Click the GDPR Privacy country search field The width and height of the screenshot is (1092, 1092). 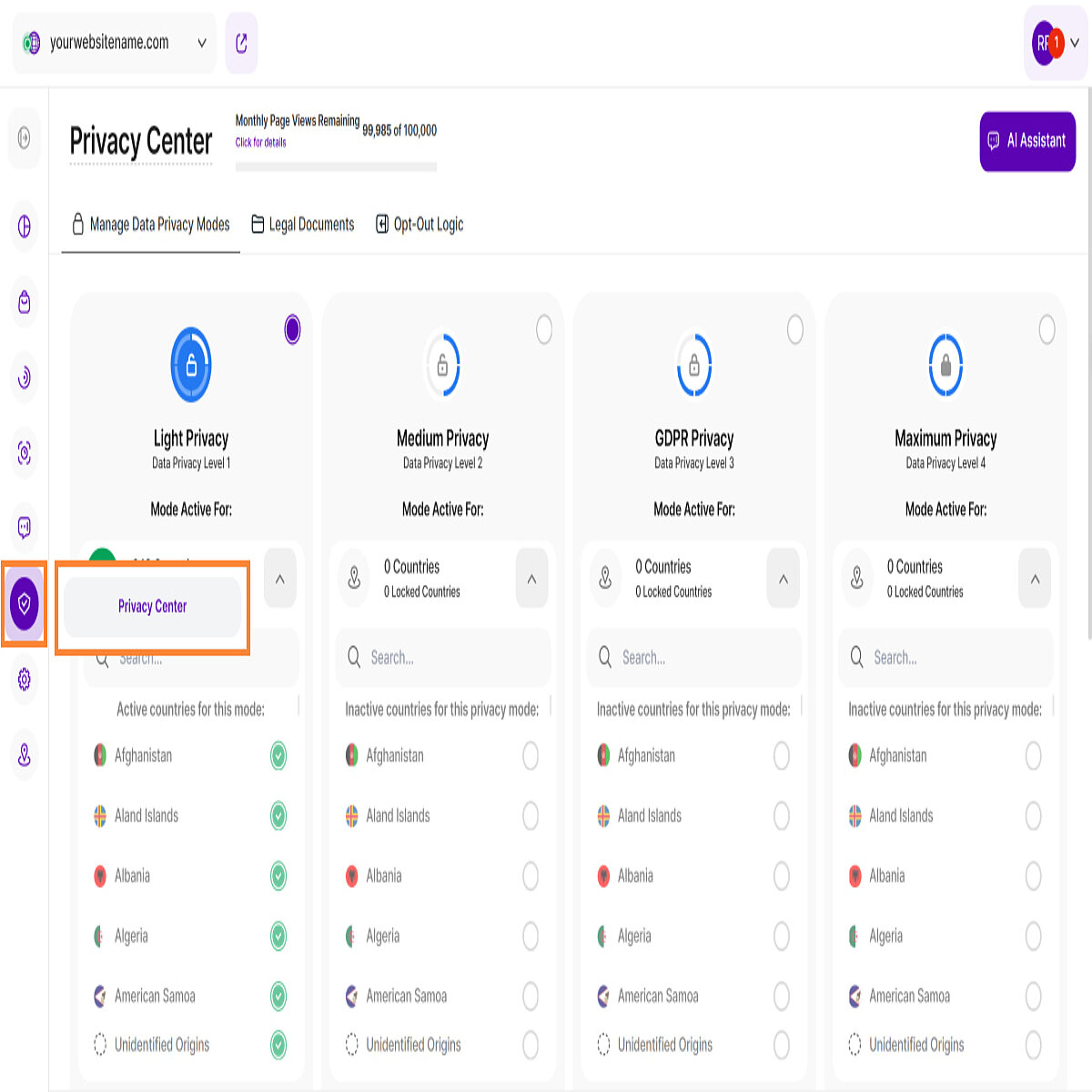click(694, 657)
